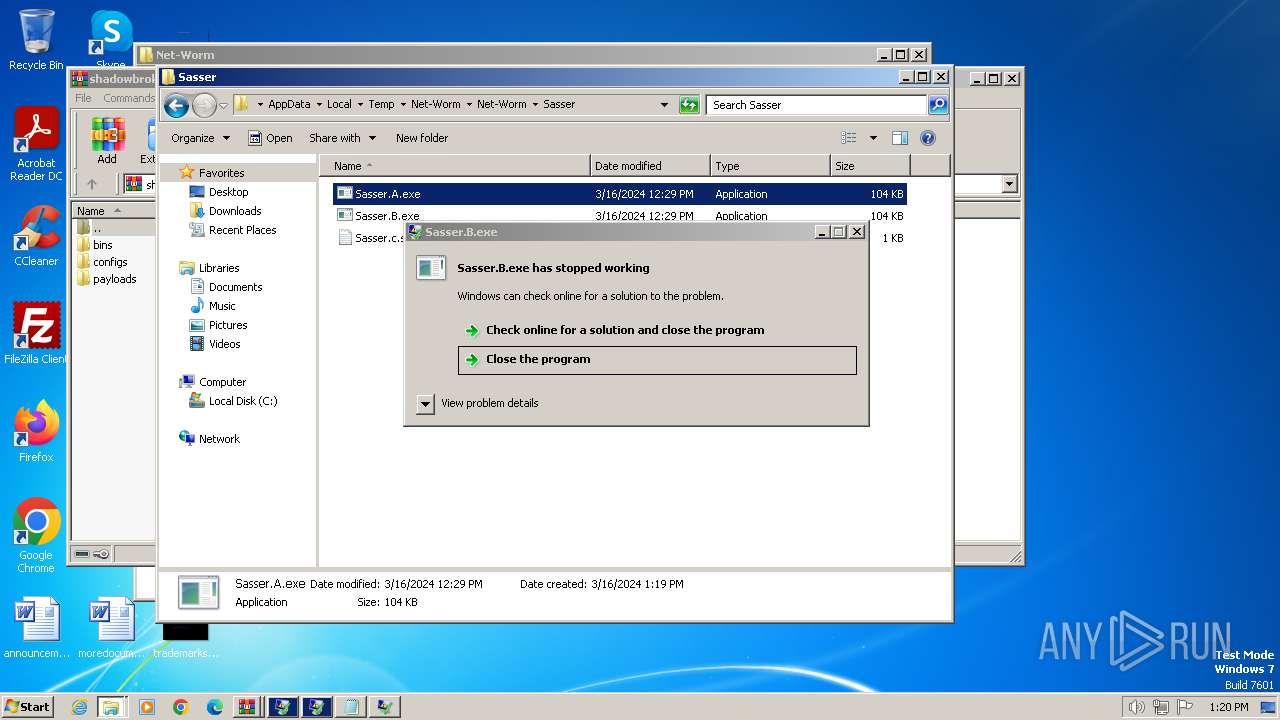This screenshot has width=1280, height=720.
Task: Refresh the Sasser folder view
Action: tap(689, 105)
